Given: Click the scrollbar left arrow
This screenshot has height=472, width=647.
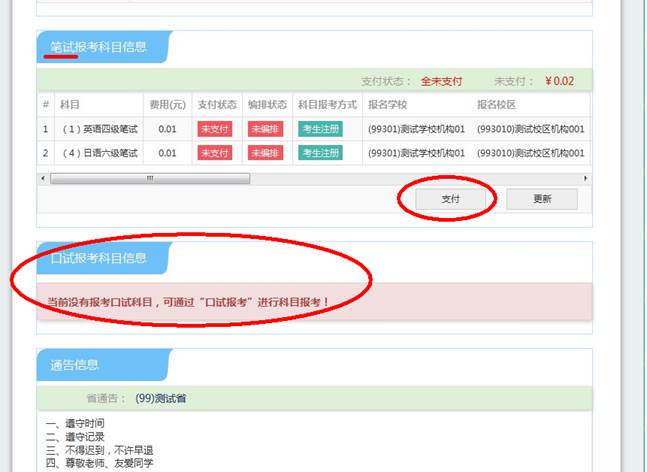Looking at the screenshot, I should click(43, 179).
